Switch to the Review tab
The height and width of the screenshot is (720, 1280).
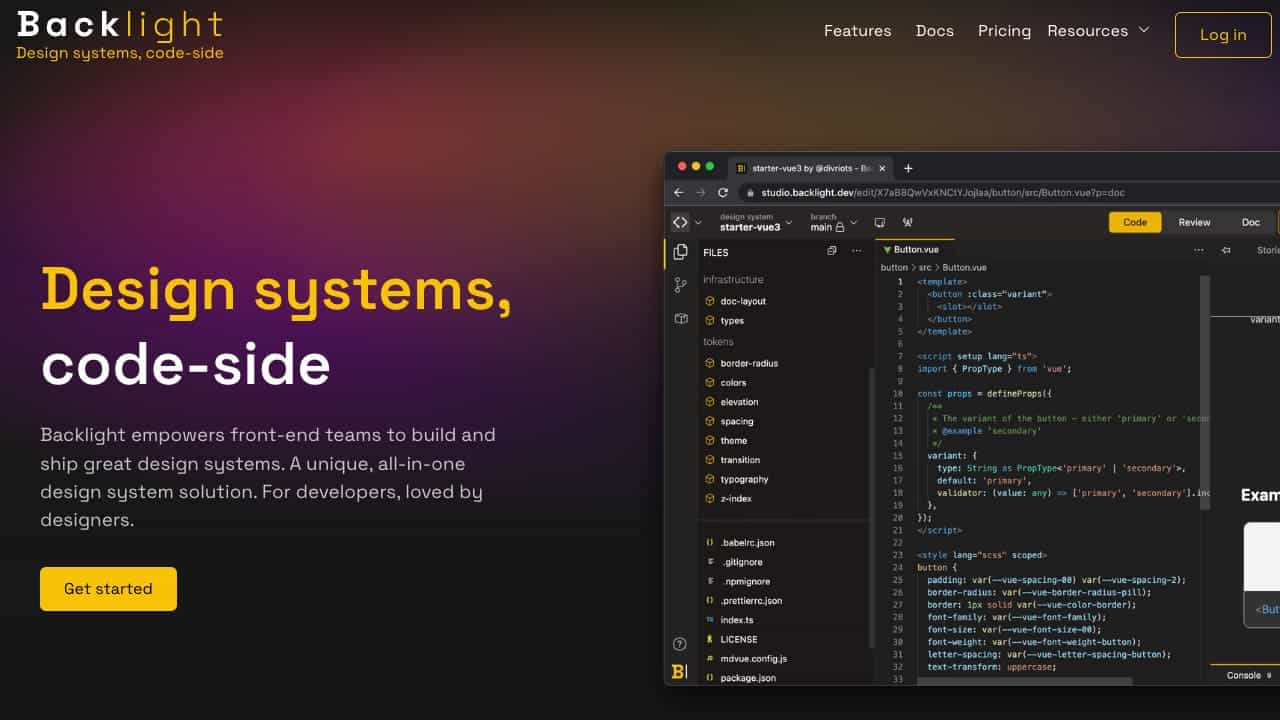click(x=1194, y=222)
